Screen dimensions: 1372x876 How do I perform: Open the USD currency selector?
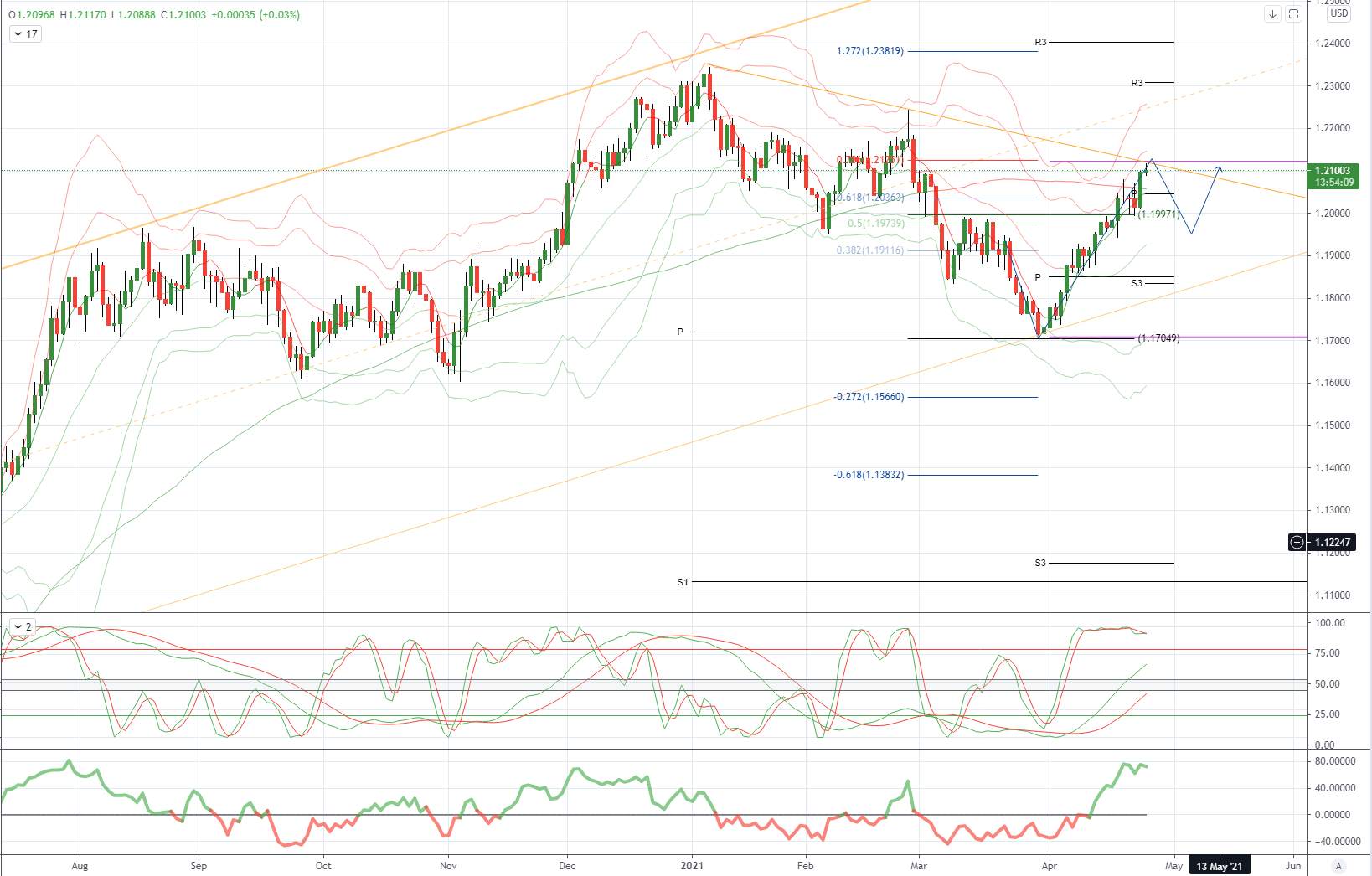[1339, 13]
